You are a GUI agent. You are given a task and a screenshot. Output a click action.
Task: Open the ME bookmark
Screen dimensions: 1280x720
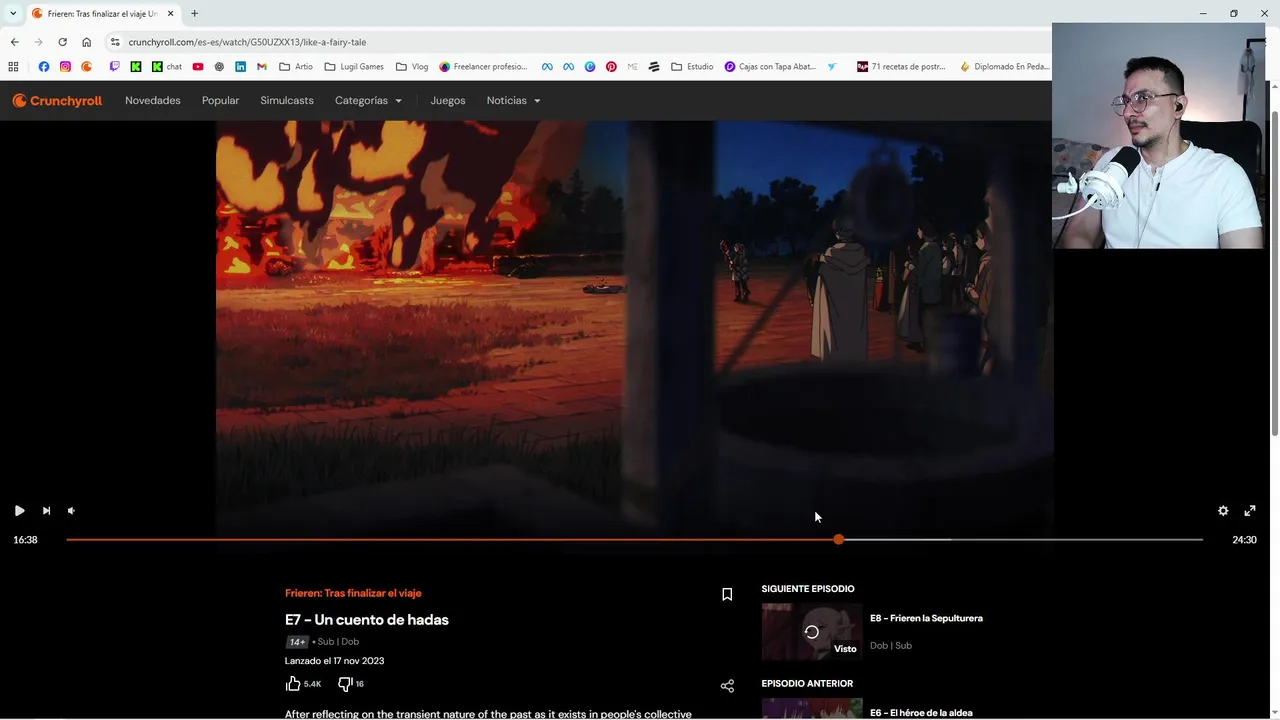point(632,67)
